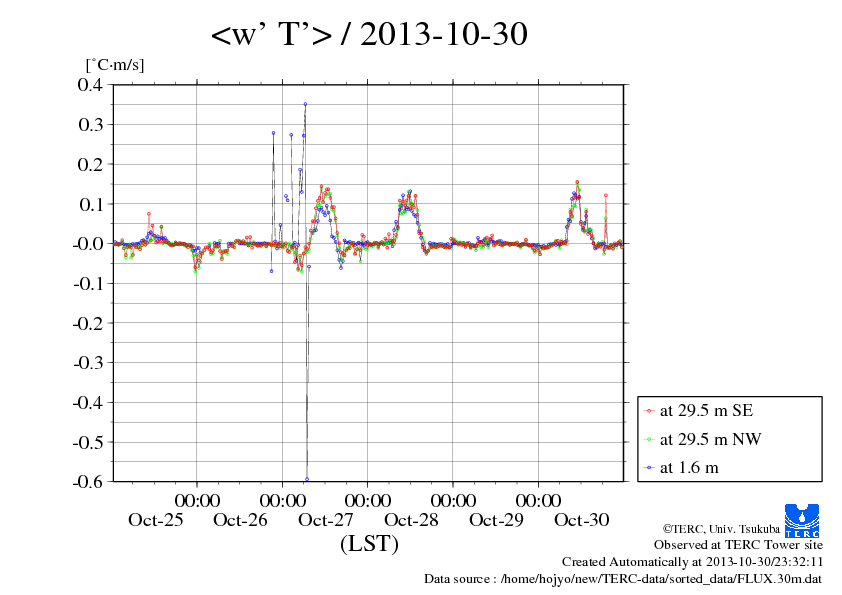Click the y-axis label -0.3

coord(88,362)
